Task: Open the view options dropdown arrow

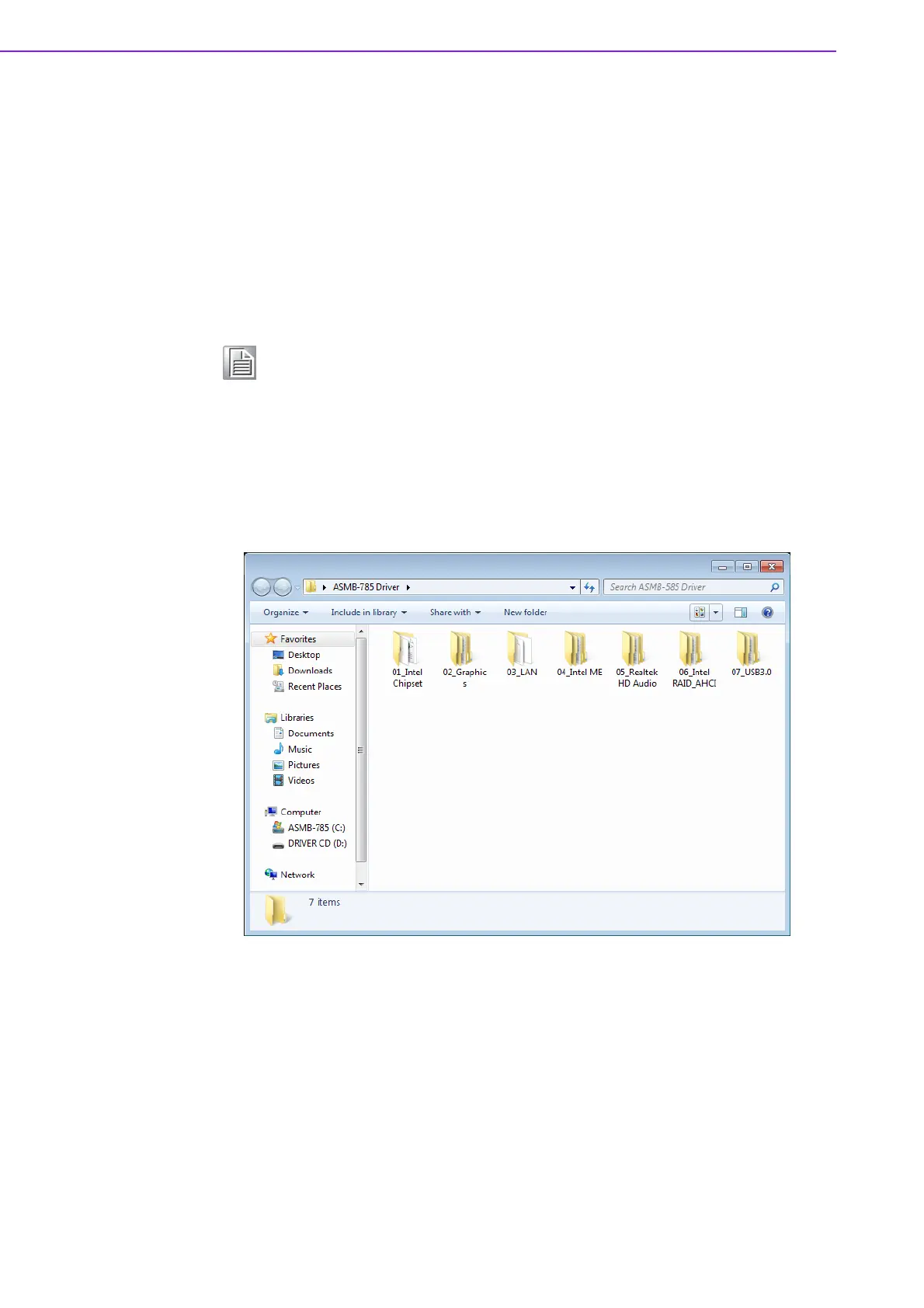Action: tap(716, 612)
